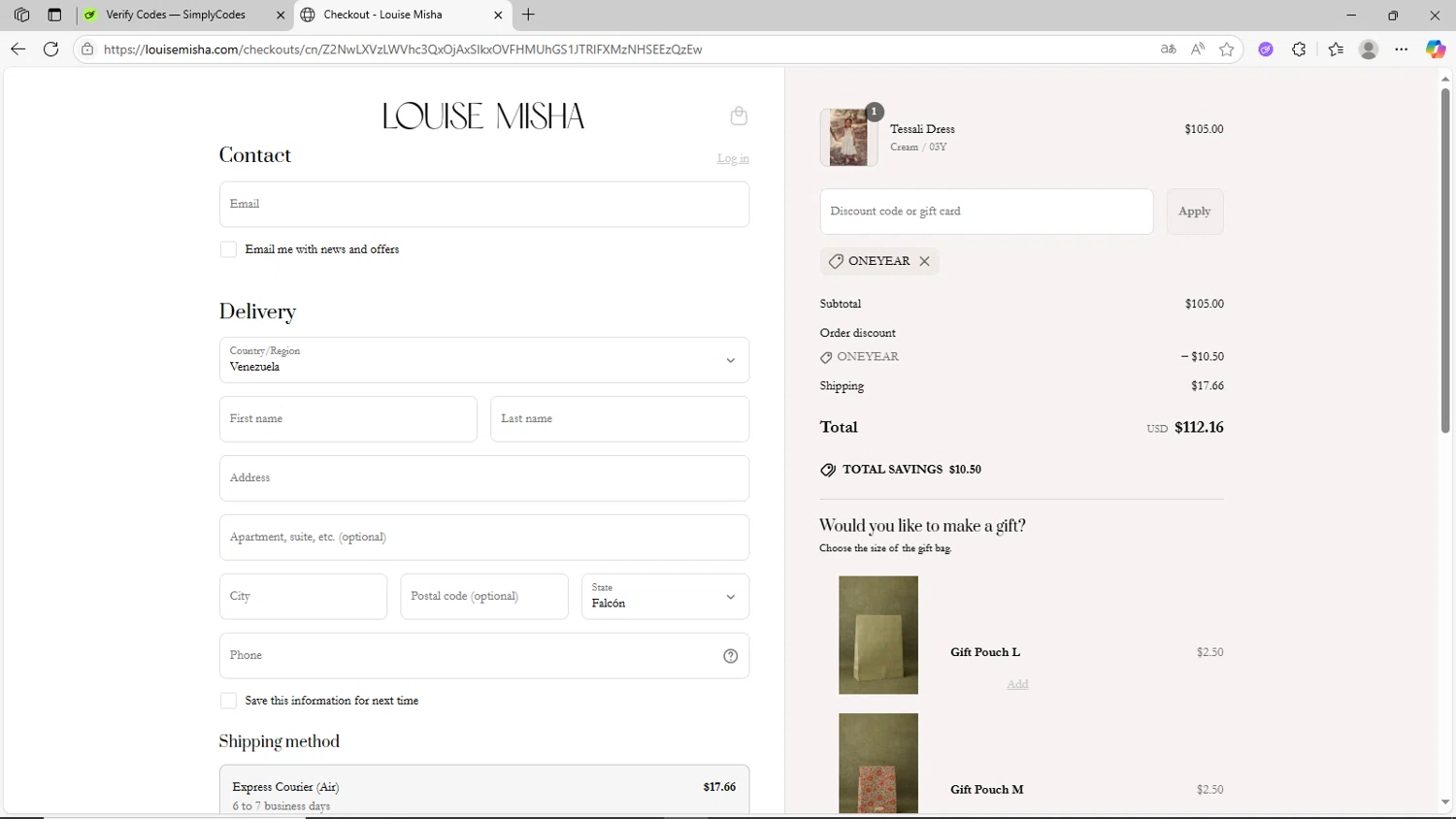Click the $112.16 total amount
Viewport: 1456px width, 819px height.
point(1199,427)
